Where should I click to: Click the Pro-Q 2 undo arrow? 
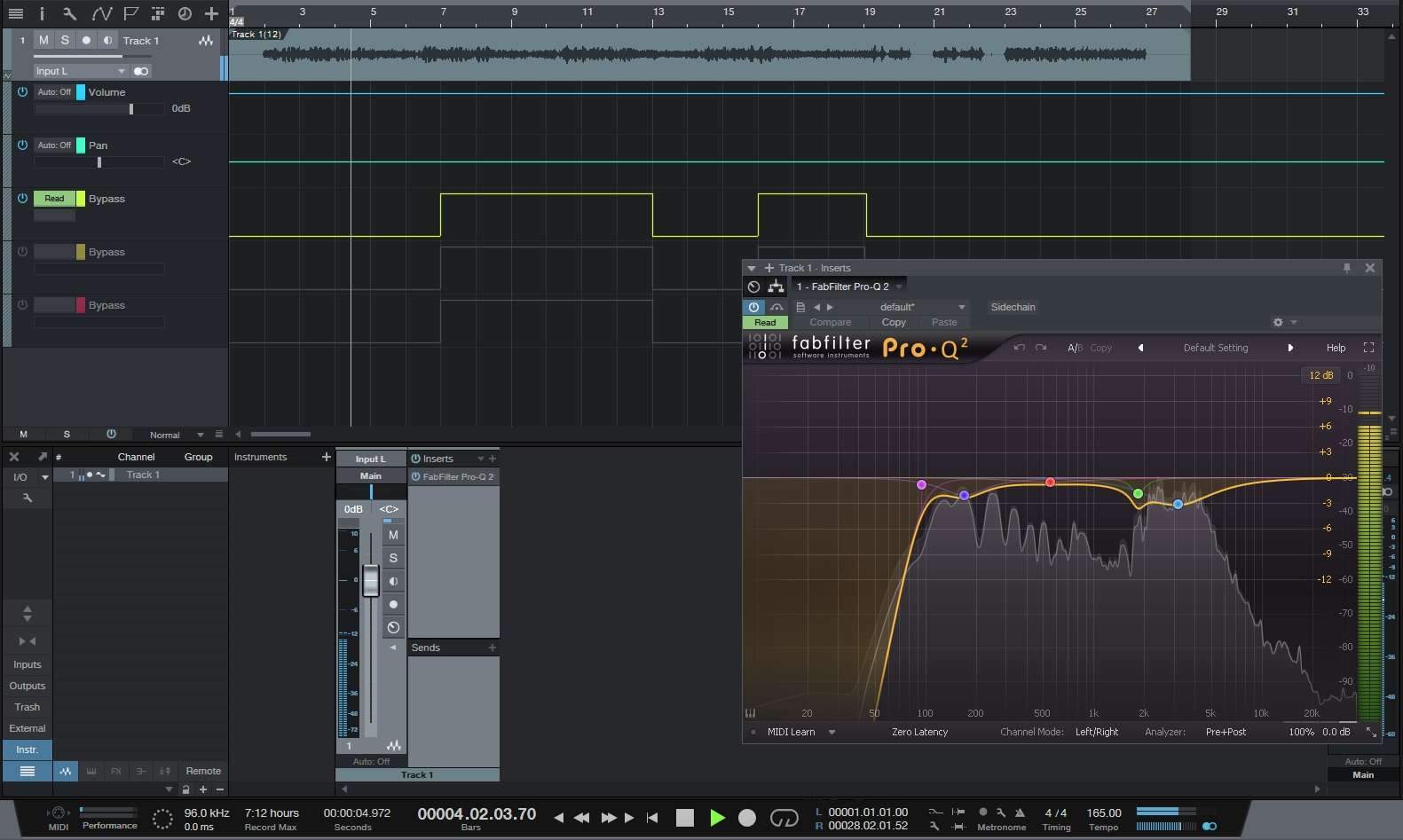1019,348
